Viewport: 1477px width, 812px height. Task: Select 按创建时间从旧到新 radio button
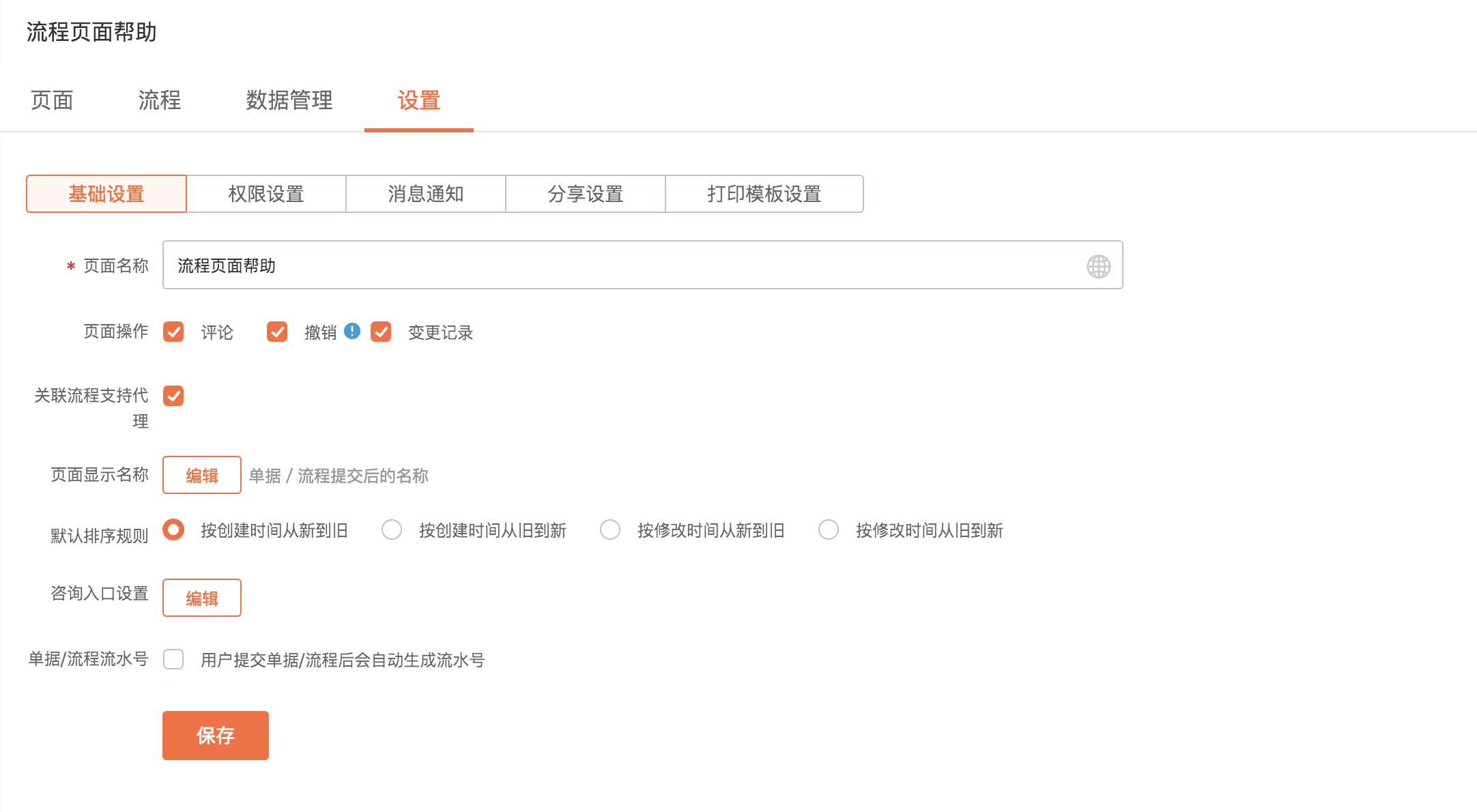pyautogui.click(x=392, y=530)
